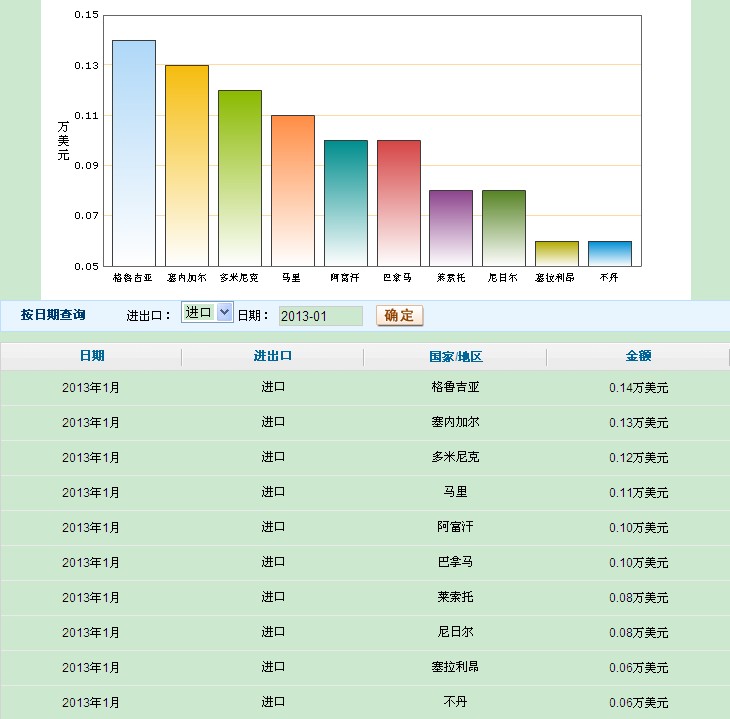Click the 进出口 column header
Screen dimensions: 730x719
click(x=273, y=356)
